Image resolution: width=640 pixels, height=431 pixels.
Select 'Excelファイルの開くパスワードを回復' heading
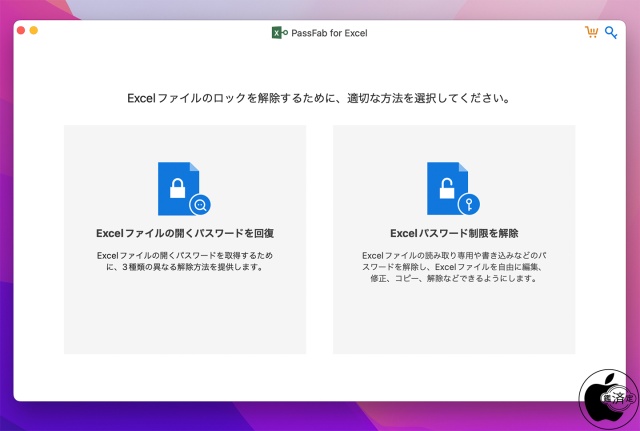[185, 233]
